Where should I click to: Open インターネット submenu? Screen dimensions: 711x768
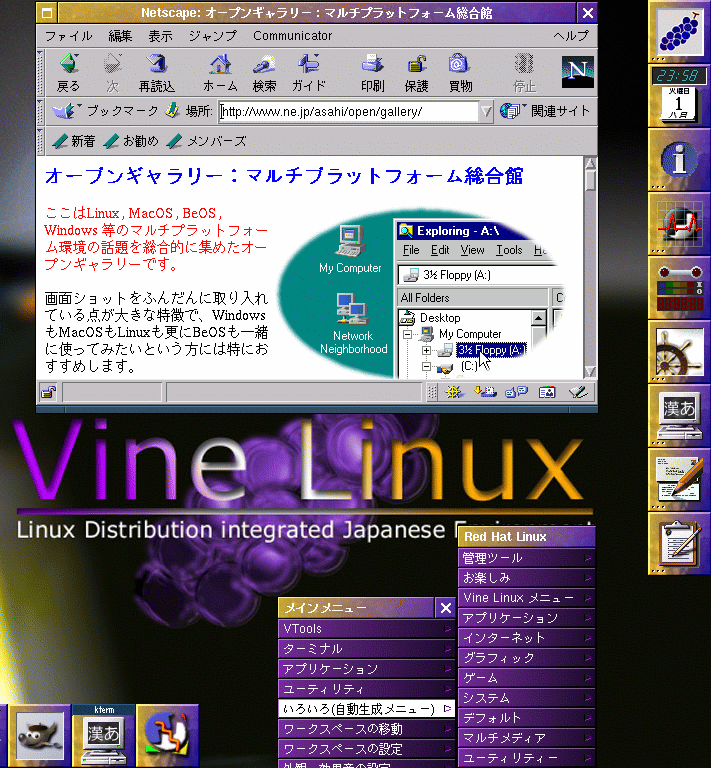526,638
